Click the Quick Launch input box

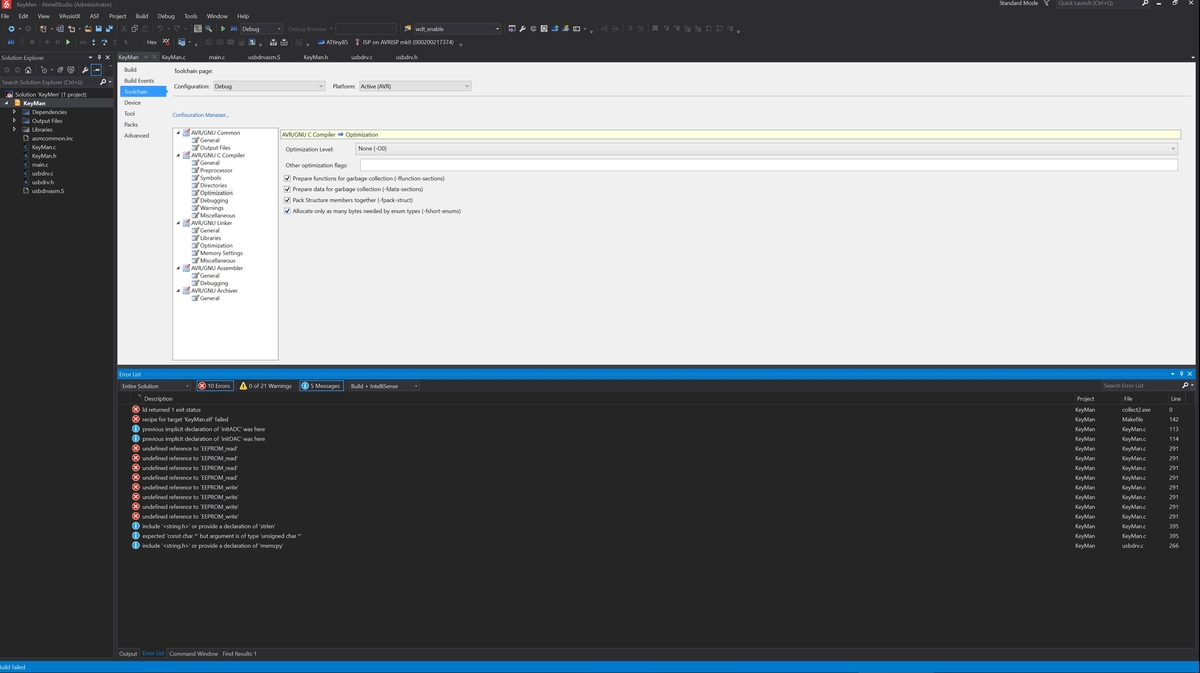pyautogui.click(x=1097, y=3)
